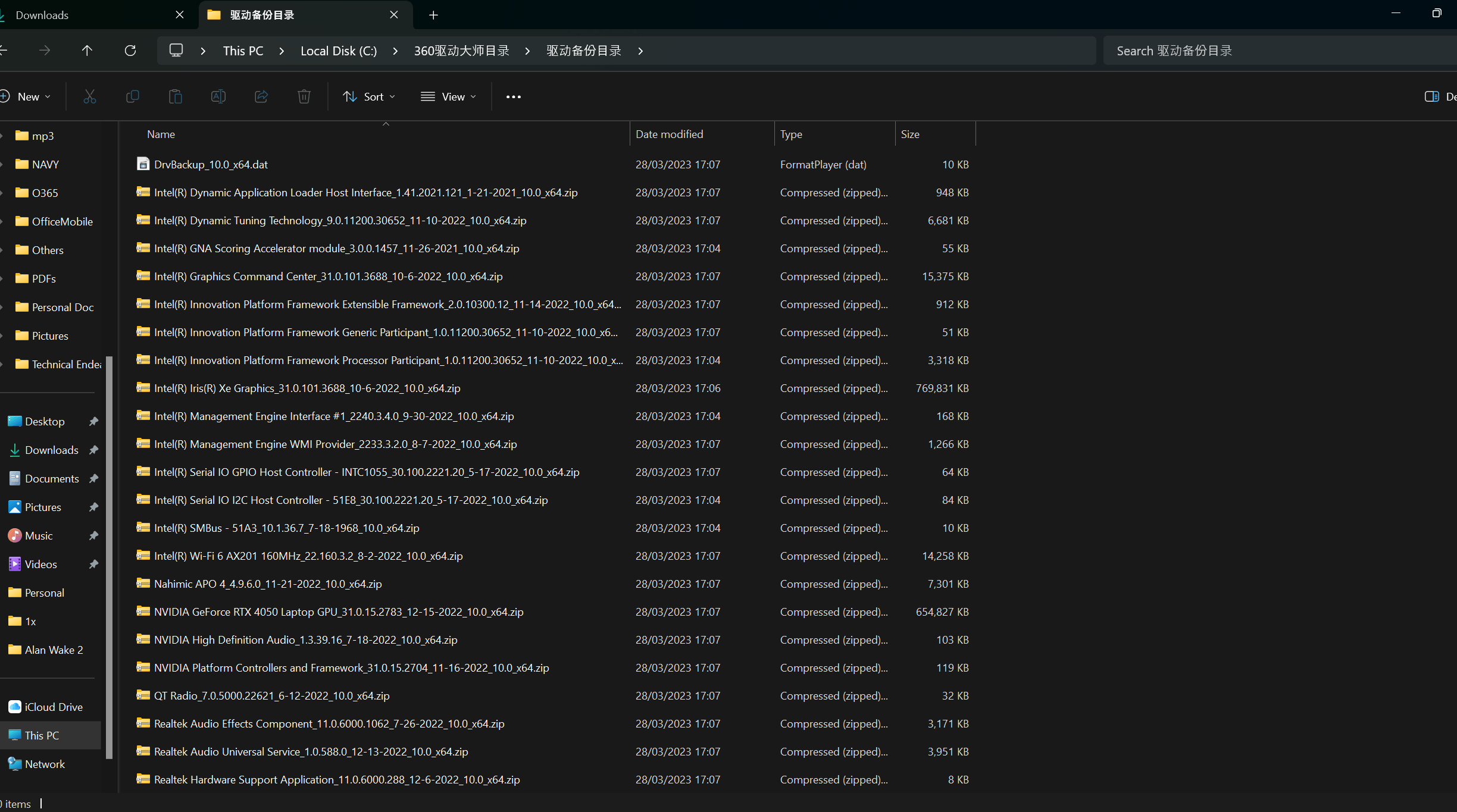Go up one folder level arrow
Image resolution: width=1457 pixels, height=812 pixels.
tap(87, 51)
